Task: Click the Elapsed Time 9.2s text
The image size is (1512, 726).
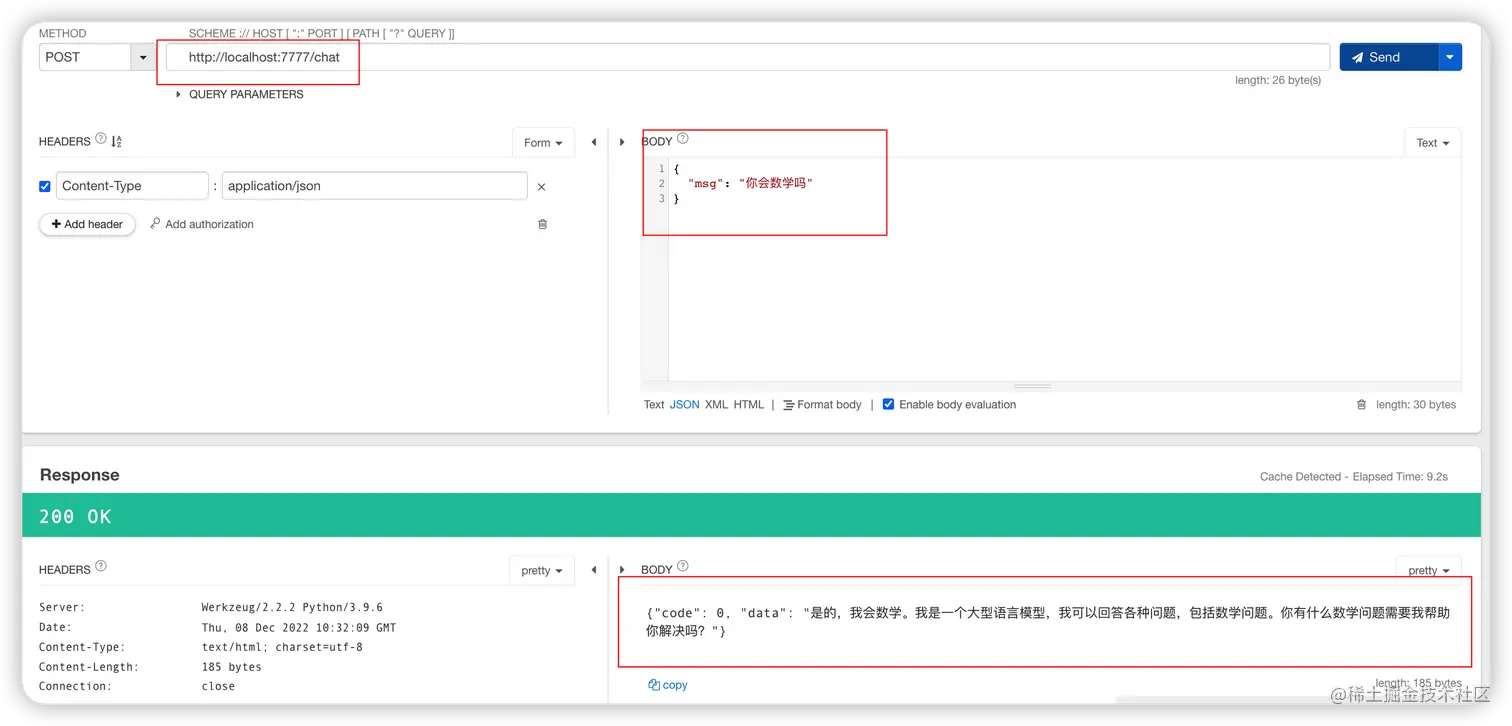Action: (1400, 477)
